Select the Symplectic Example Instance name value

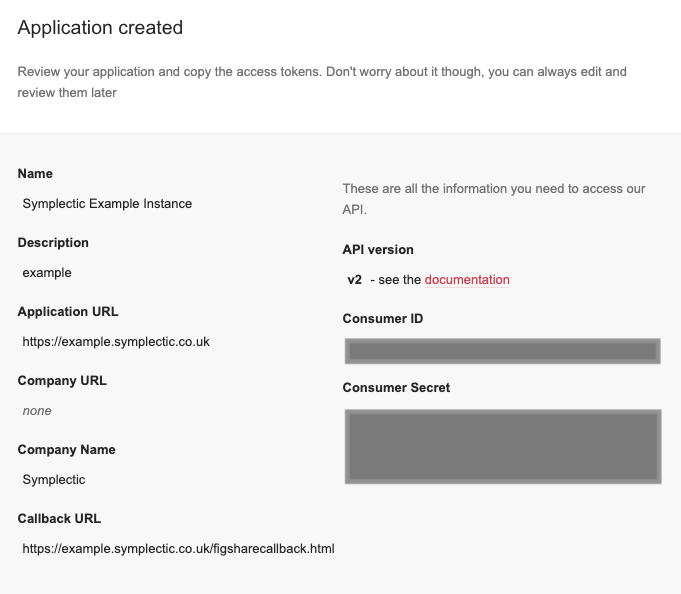pos(107,204)
